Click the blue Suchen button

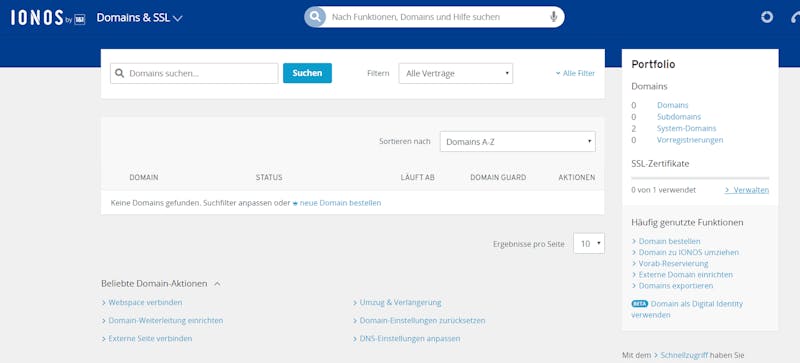click(x=307, y=73)
